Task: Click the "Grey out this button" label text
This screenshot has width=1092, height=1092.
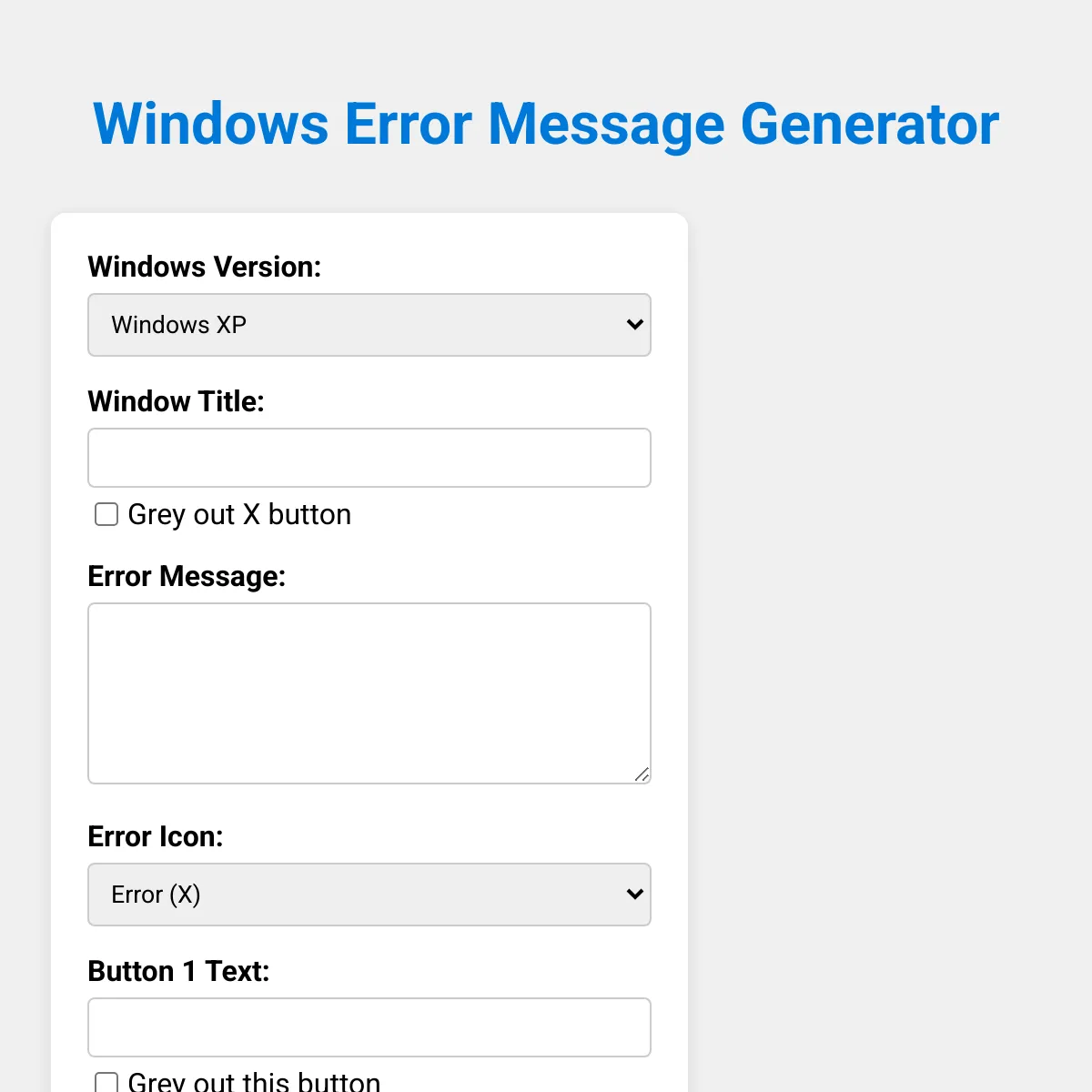Action: pyautogui.click(x=254, y=1081)
